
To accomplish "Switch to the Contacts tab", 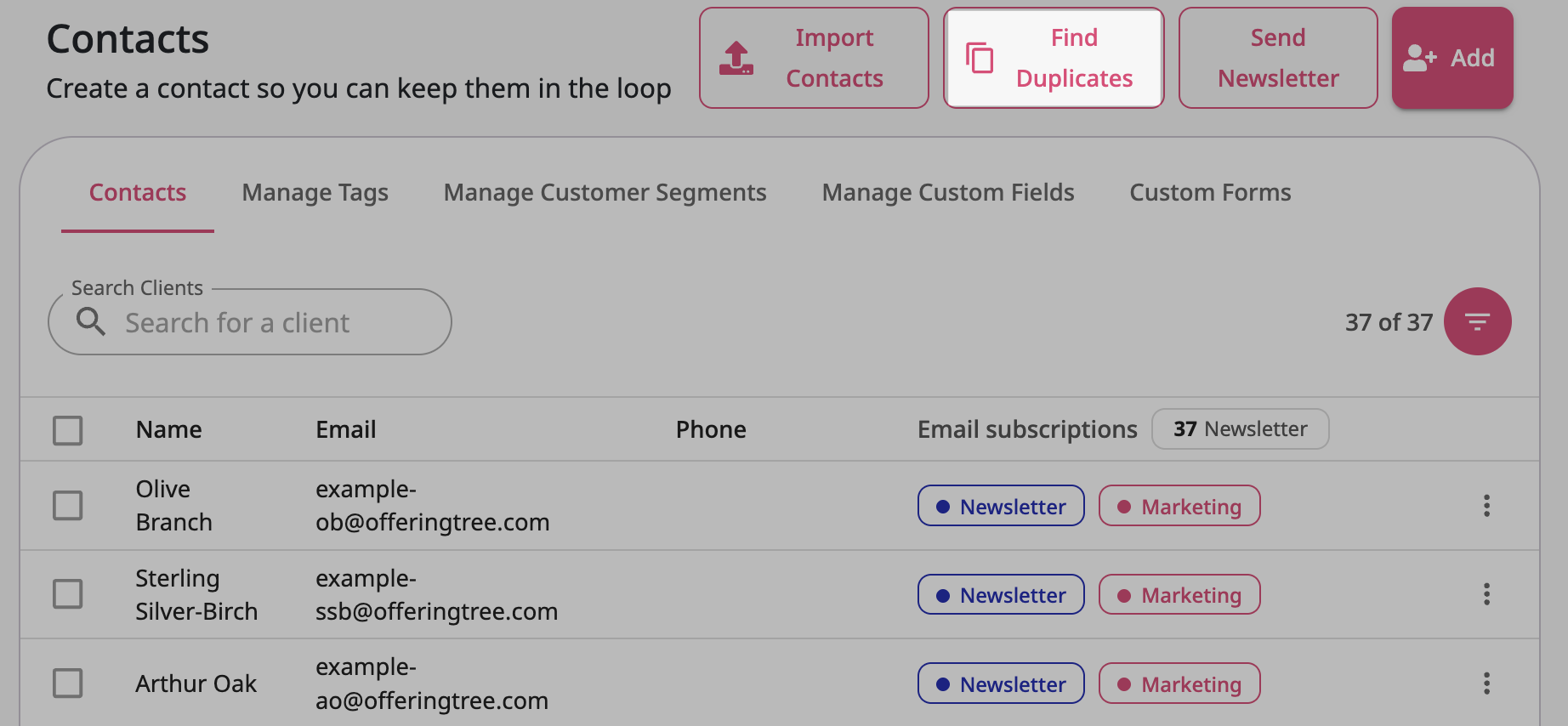I will point(138,193).
